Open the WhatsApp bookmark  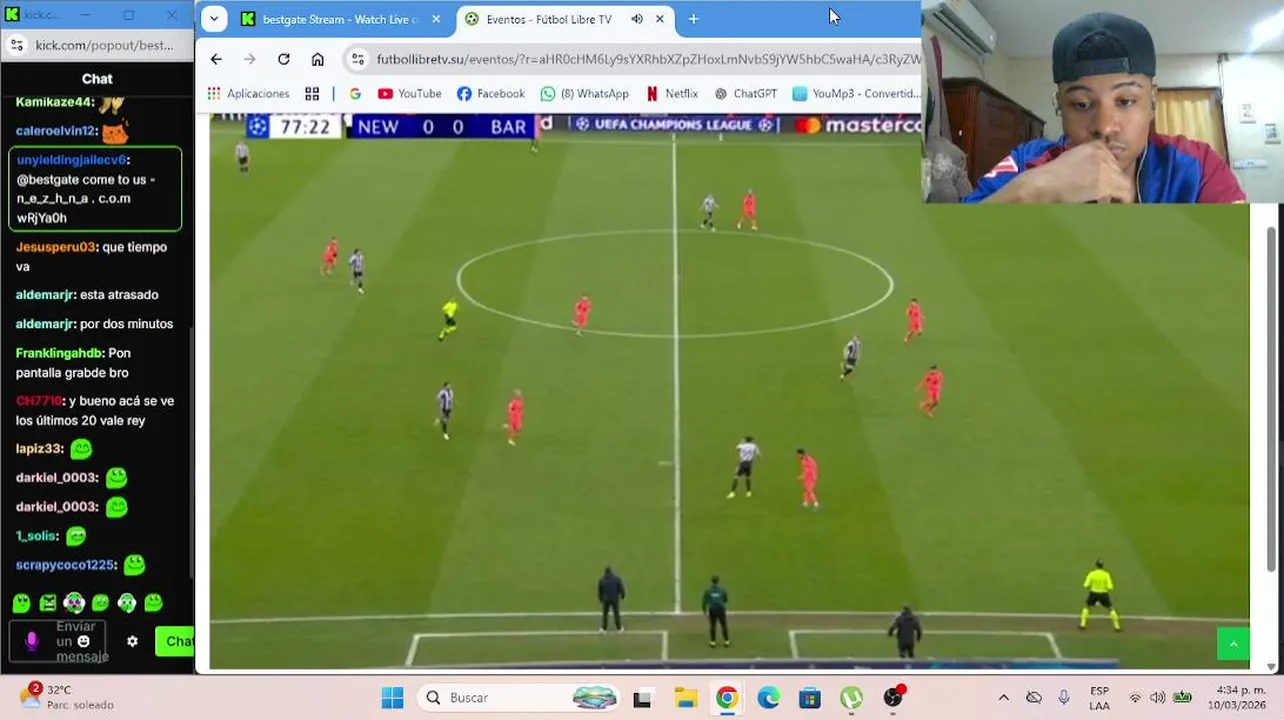coord(584,93)
